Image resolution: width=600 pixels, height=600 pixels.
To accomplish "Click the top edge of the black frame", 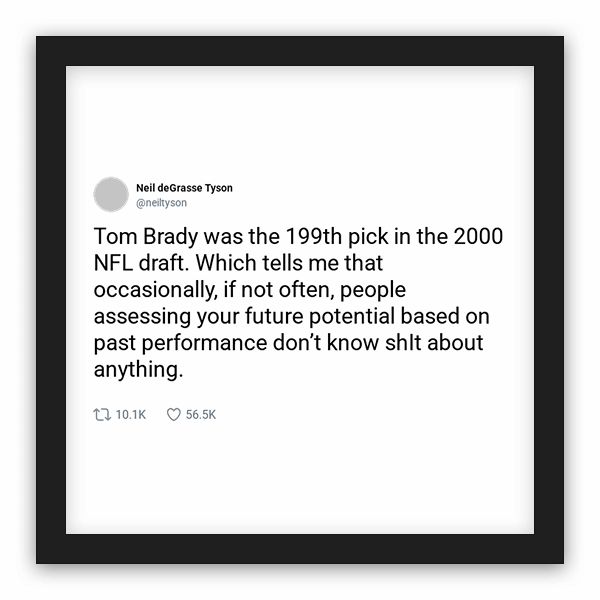I will (300, 51).
